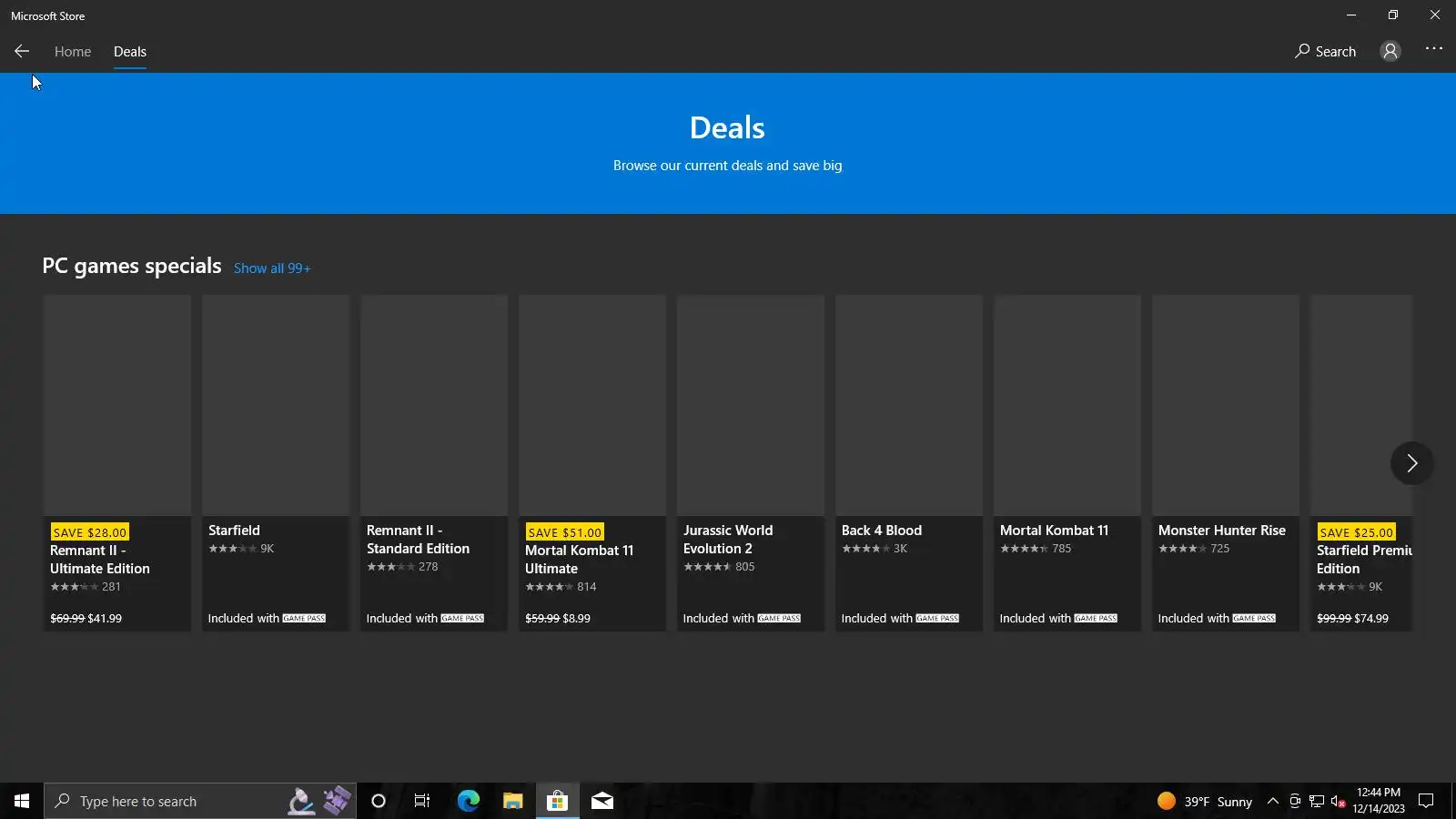Open the Search magnifier in the Store header

pos(1325,52)
